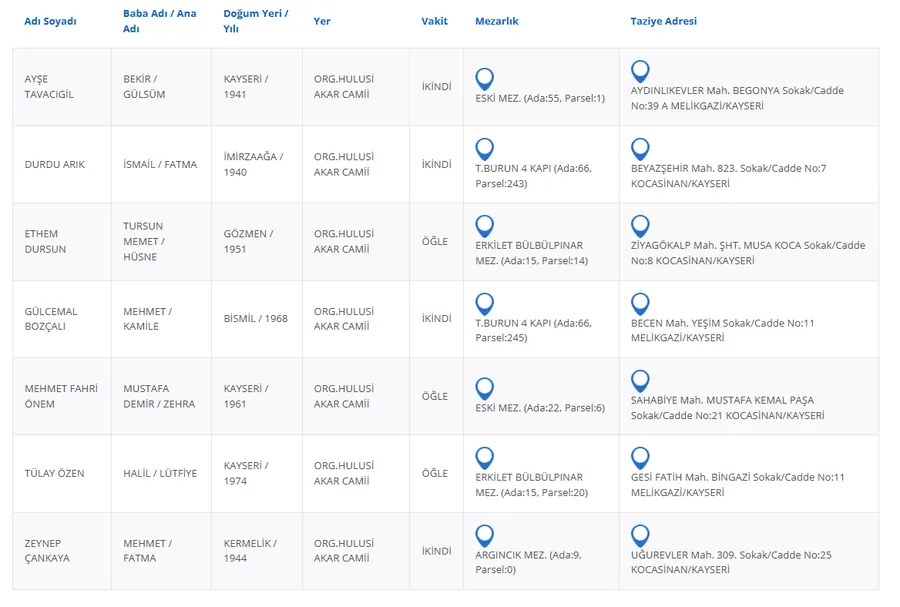The width and height of the screenshot is (900, 607).
Task: Open cemetery map pin for Ayşe Tavacıgil
Action: [x=485, y=79]
